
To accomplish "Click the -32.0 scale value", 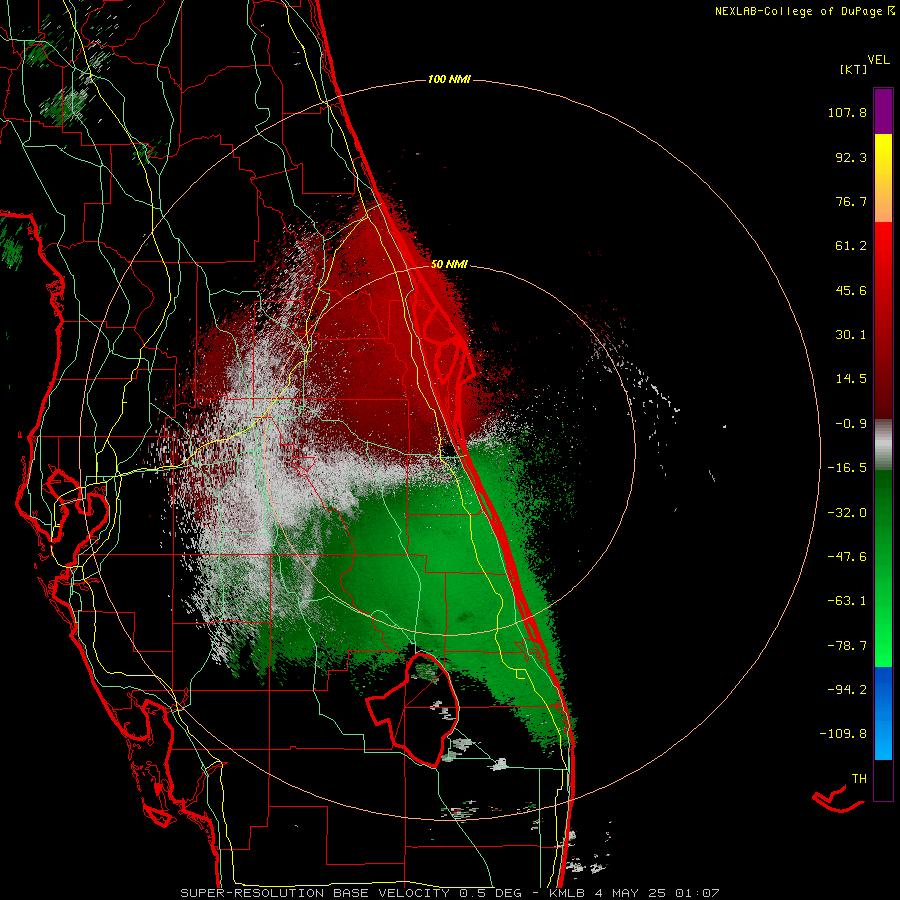I will tap(847, 513).
